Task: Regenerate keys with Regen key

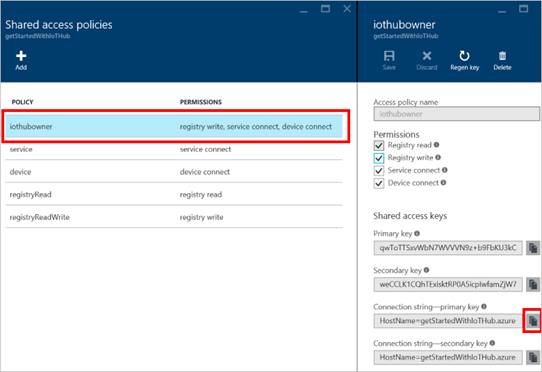Action: (465, 61)
